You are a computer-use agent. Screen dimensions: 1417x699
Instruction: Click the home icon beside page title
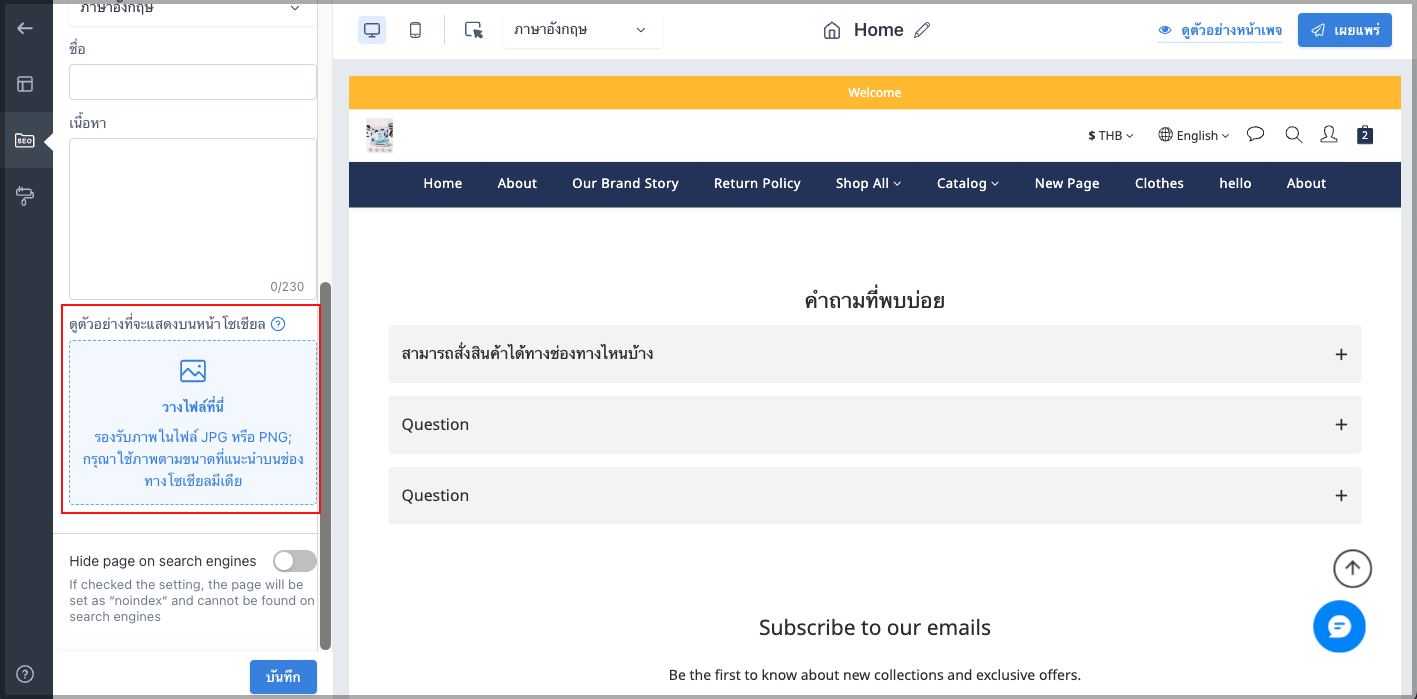click(832, 30)
